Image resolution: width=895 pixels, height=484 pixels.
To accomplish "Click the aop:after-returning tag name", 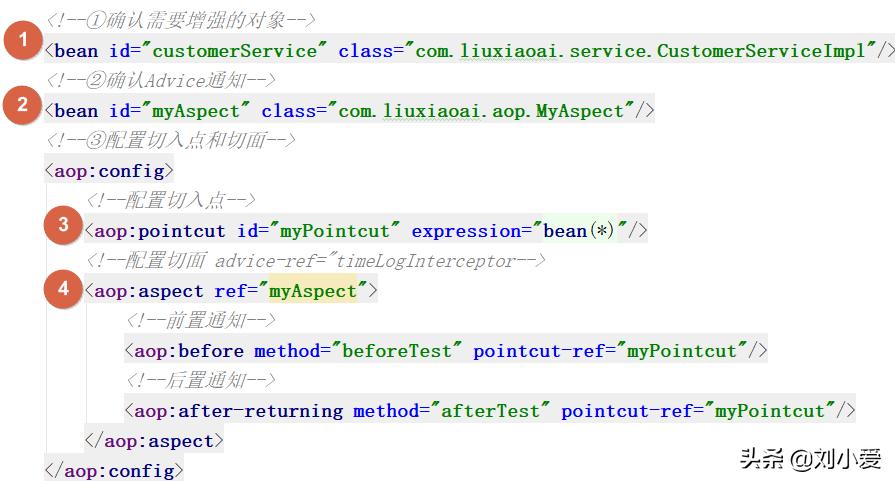I will 239,411.
